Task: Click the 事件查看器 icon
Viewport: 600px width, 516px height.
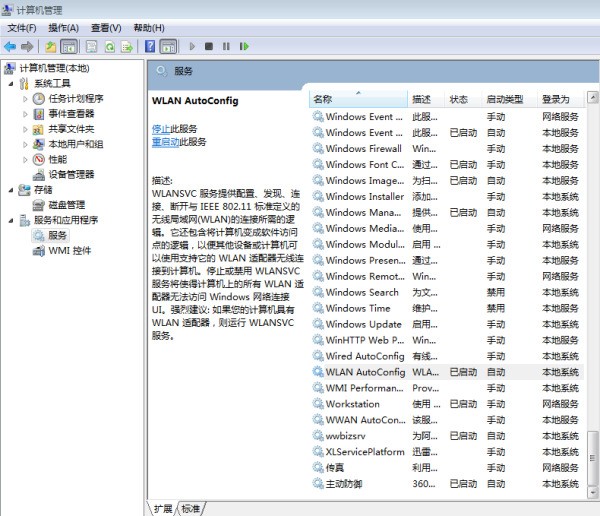Action: (x=39, y=114)
